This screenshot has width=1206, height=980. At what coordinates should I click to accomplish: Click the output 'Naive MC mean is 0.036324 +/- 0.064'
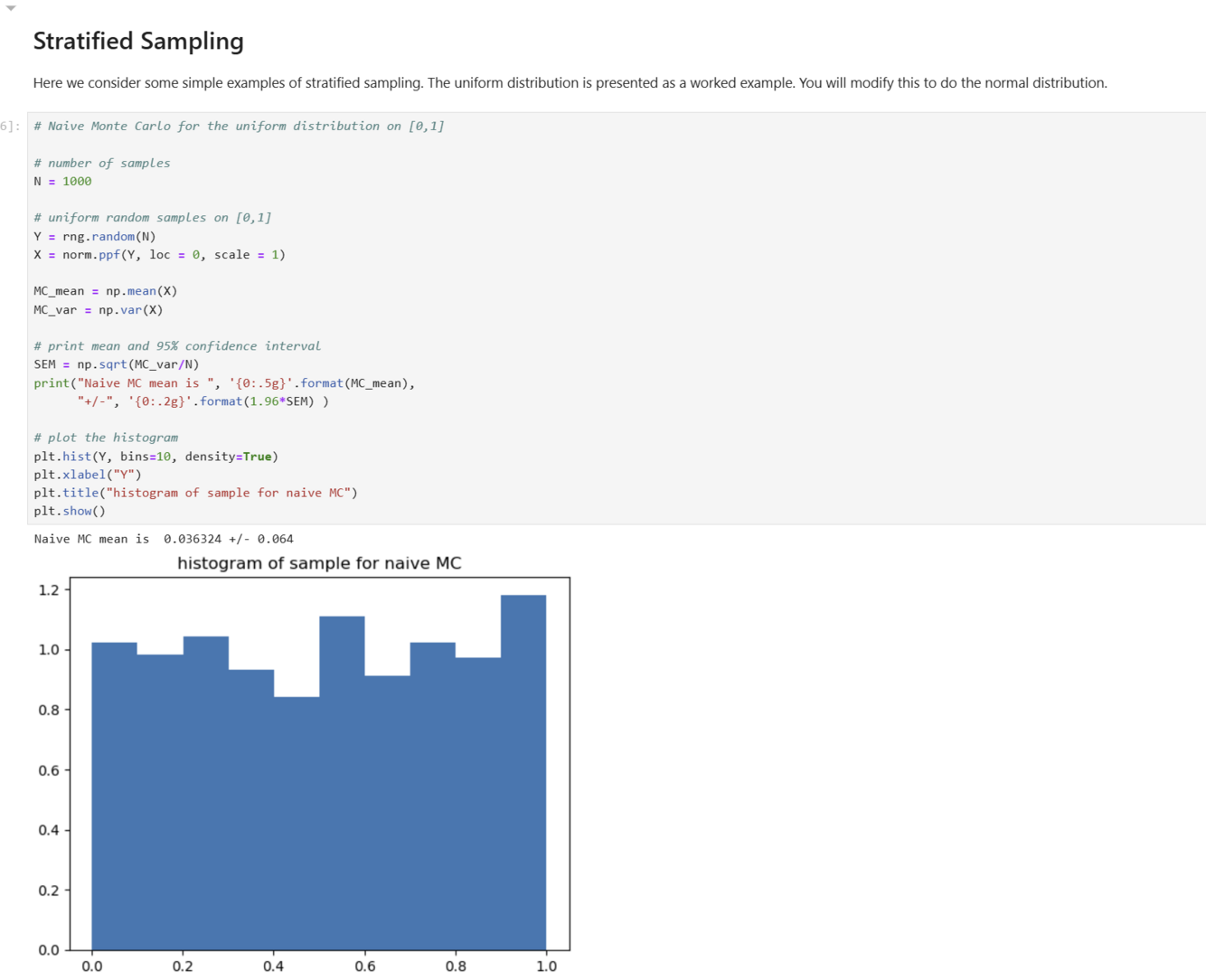click(x=164, y=539)
